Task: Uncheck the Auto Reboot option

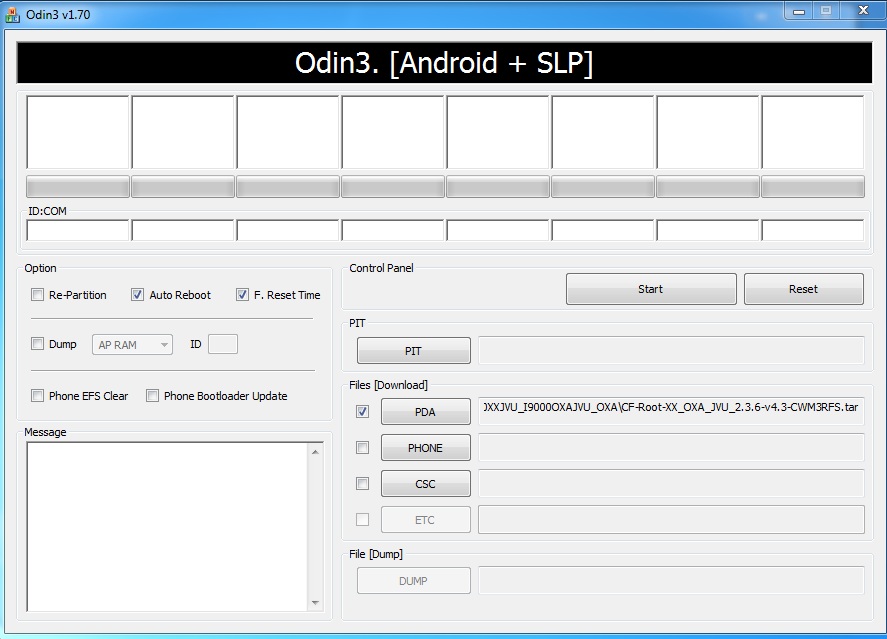Action: (137, 295)
